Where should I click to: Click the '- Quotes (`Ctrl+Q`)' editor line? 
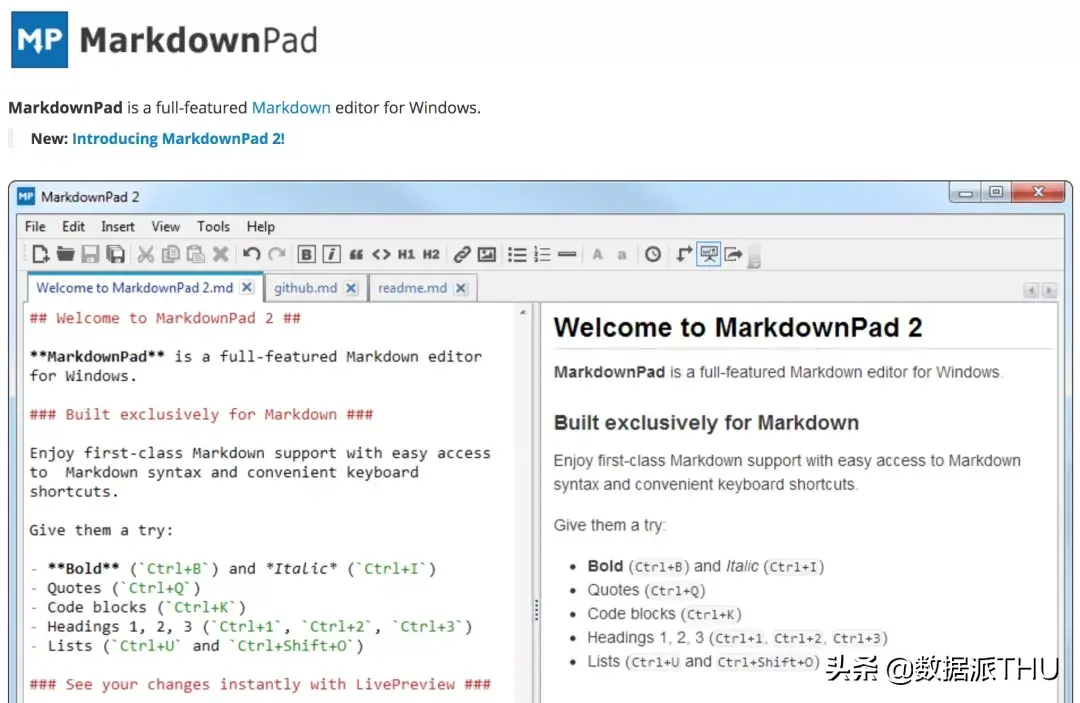point(116,588)
